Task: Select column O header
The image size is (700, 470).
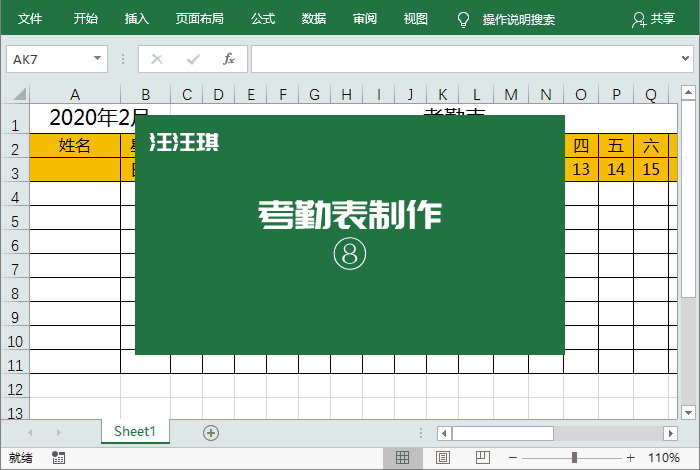Action: click(581, 94)
